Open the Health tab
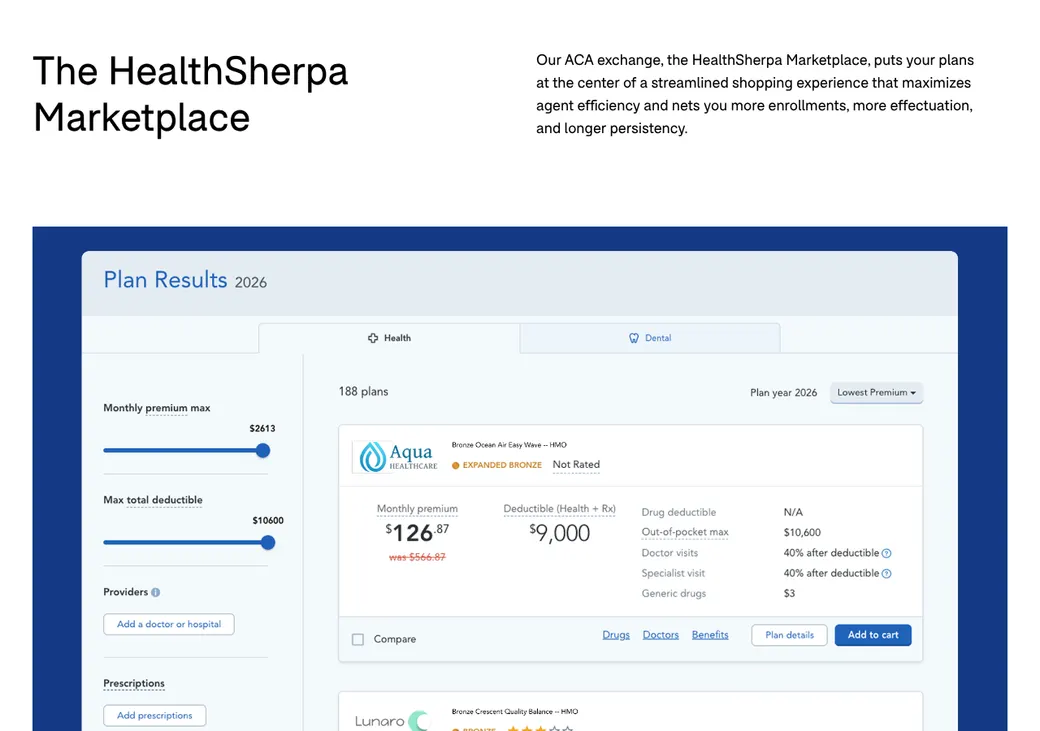1040x731 pixels. (389, 338)
